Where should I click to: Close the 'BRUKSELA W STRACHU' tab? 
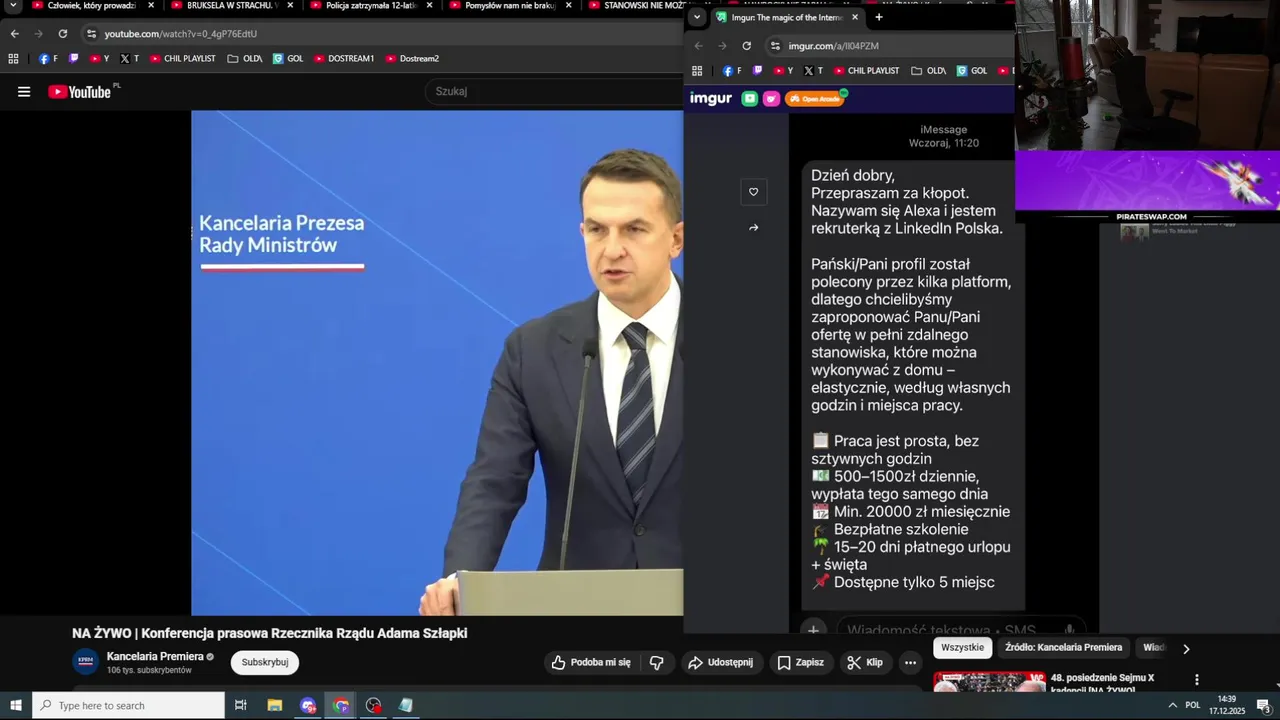pos(291,6)
